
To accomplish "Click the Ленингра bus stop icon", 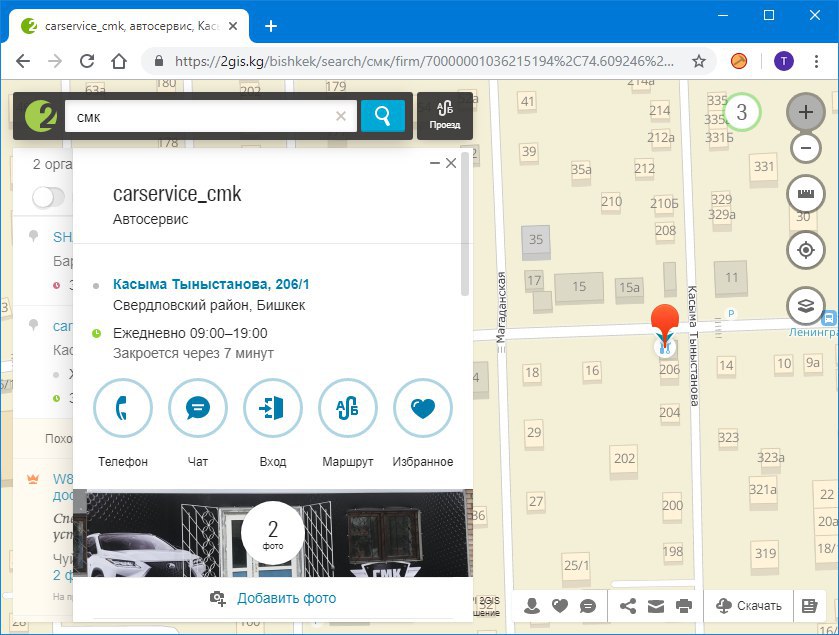I will click(828, 318).
